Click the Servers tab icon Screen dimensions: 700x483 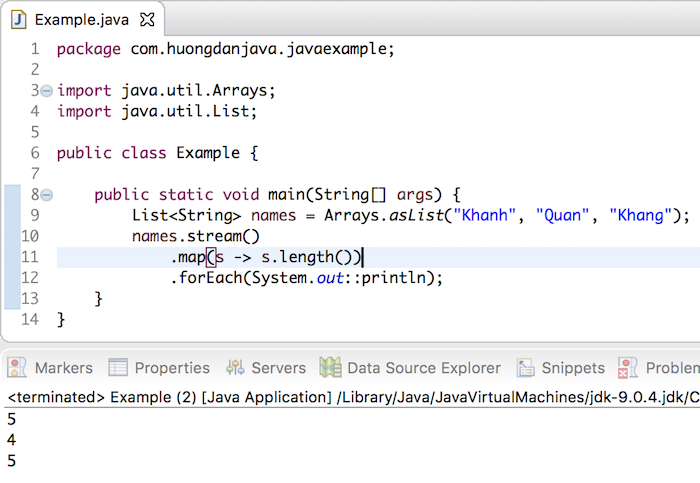coord(235,367)
